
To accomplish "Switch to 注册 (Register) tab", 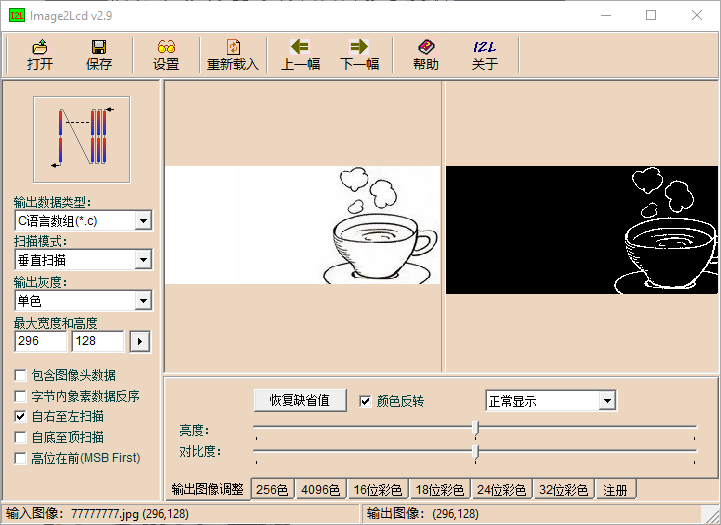I will coord(616,490).
